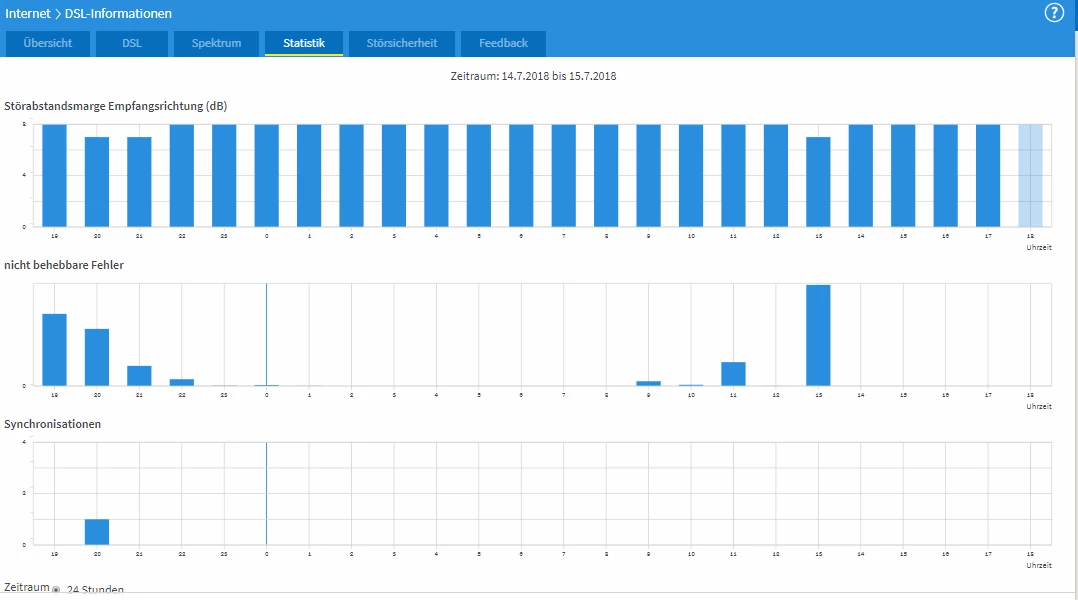Open the Störsicherheit tab
Viewport: 1078px width, 600px height.
click(x=402, y=43)
